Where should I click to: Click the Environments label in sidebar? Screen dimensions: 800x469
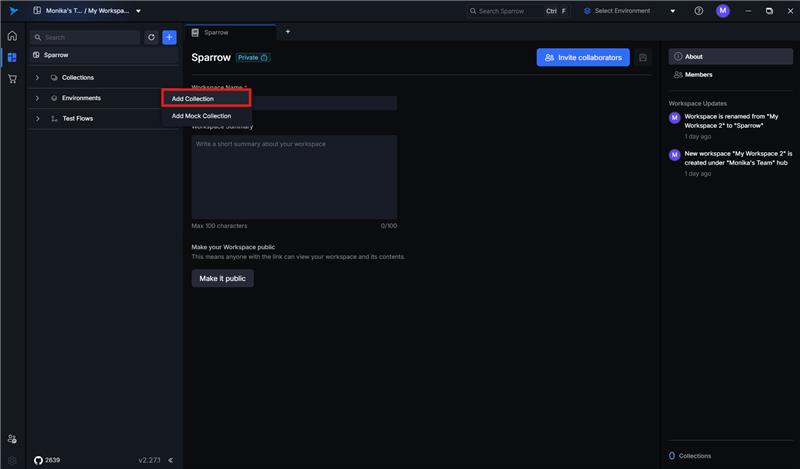81,98
